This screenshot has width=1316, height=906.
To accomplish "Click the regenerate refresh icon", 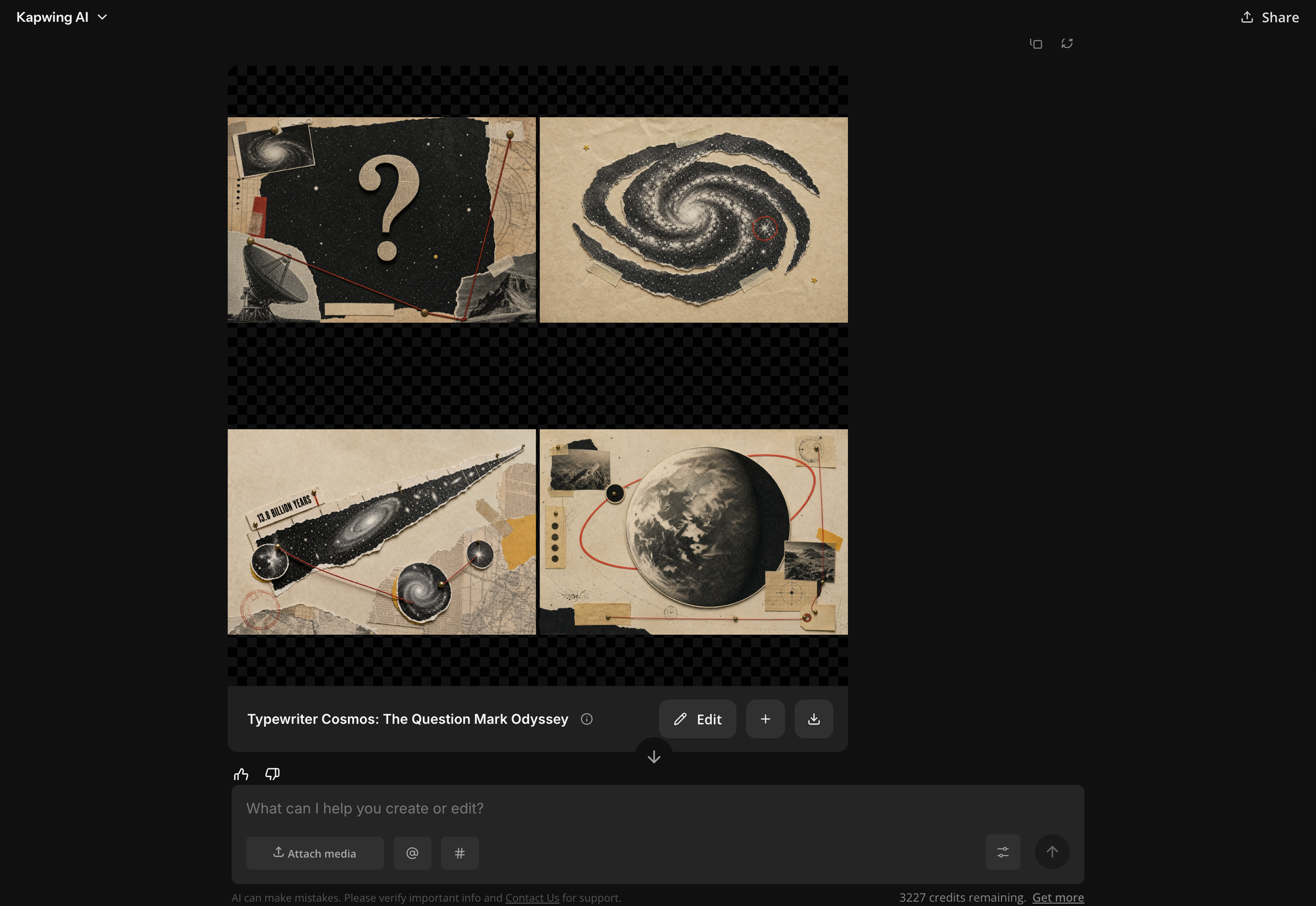I will (1067, 43).
